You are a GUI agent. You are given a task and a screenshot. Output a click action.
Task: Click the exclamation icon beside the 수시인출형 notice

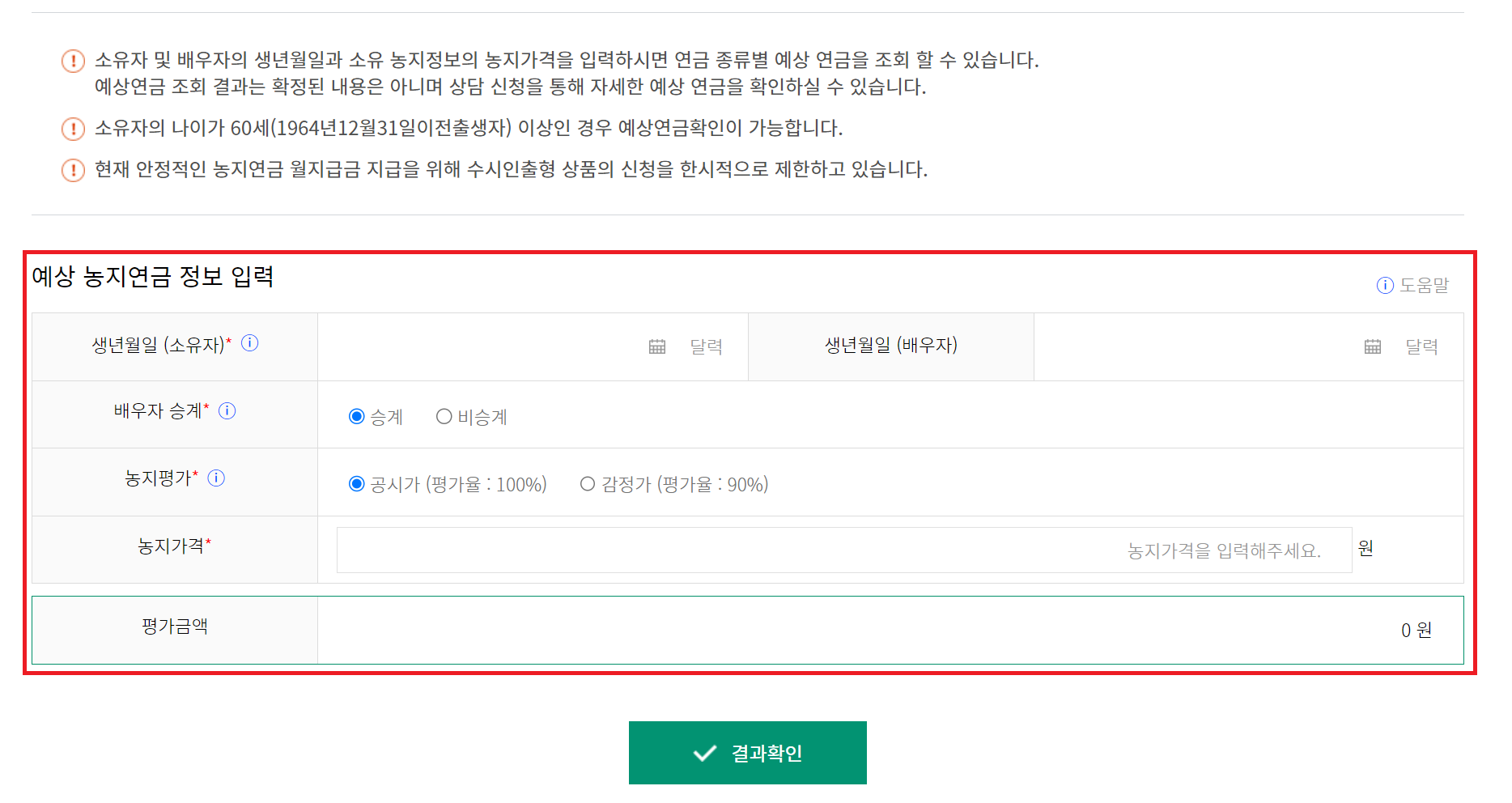pos(73,170)
